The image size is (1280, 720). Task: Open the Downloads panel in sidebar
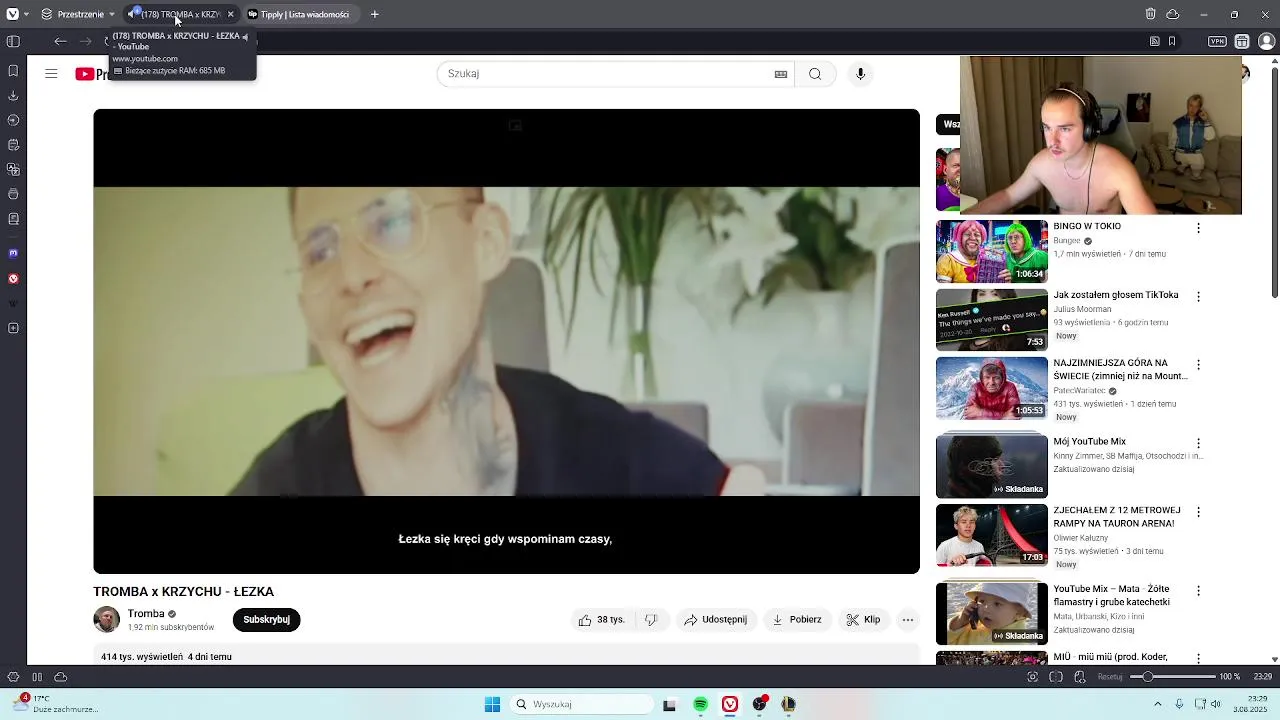tap(13, 95)
